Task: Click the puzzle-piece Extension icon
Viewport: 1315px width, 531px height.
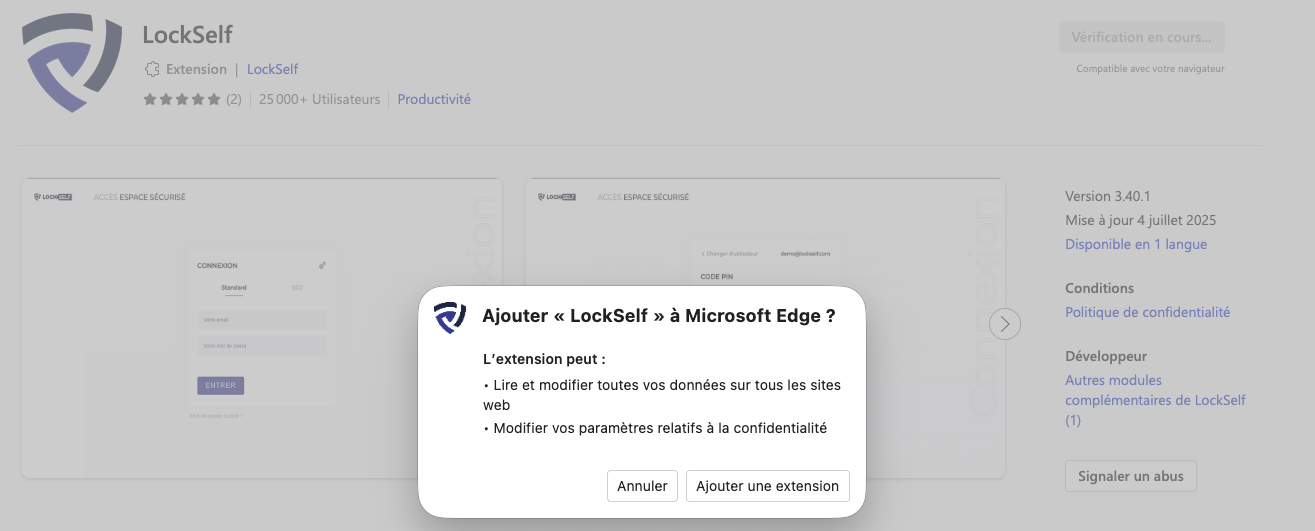Action: click(152, 69)
